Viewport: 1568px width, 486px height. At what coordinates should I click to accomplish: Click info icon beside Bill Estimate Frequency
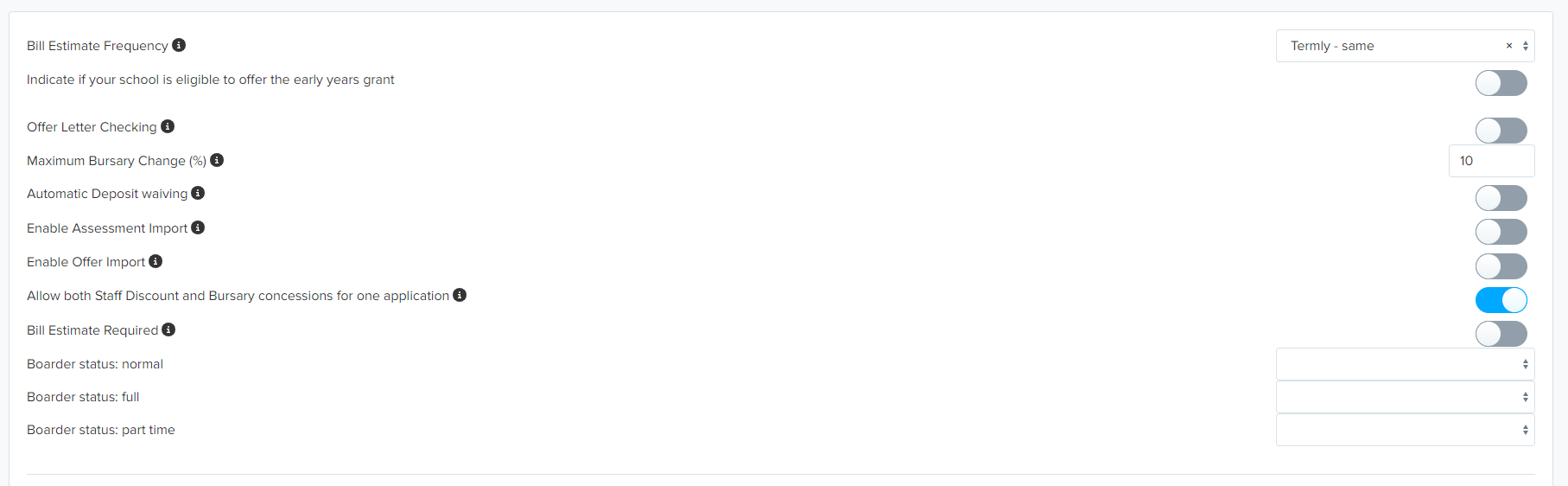pos(179,45)
